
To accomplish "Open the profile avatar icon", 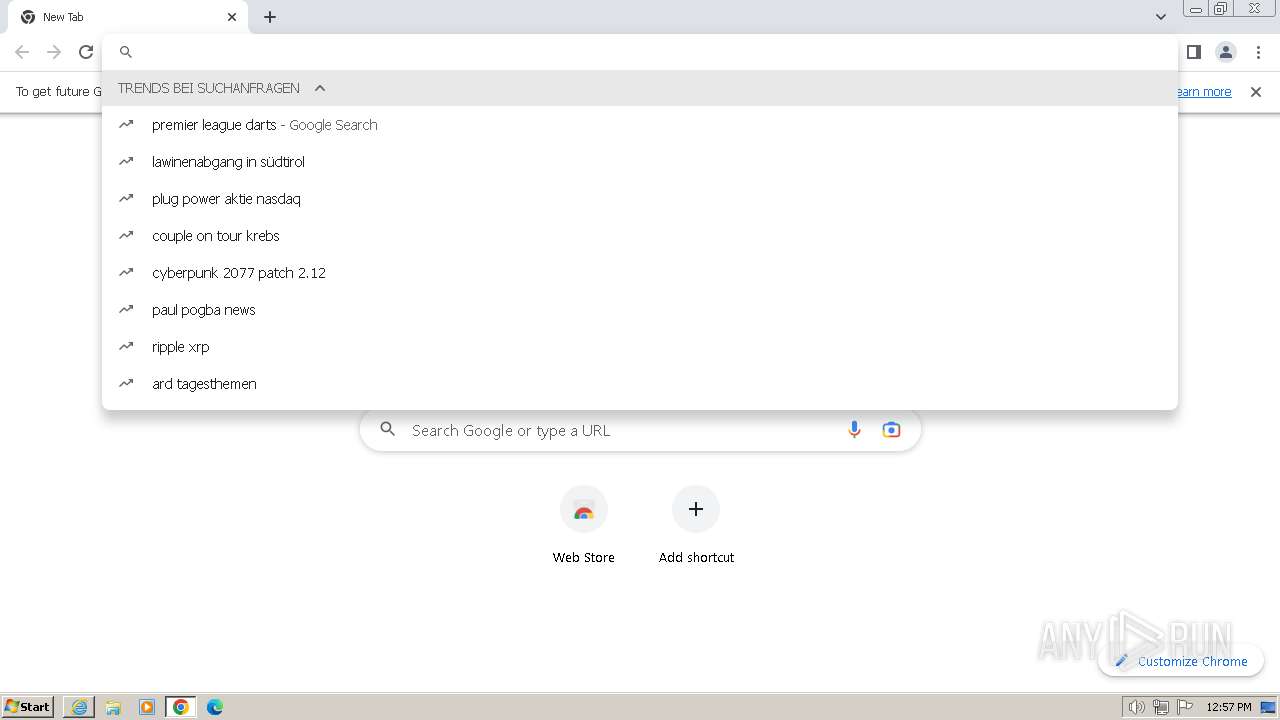I will click(1226, 52).
